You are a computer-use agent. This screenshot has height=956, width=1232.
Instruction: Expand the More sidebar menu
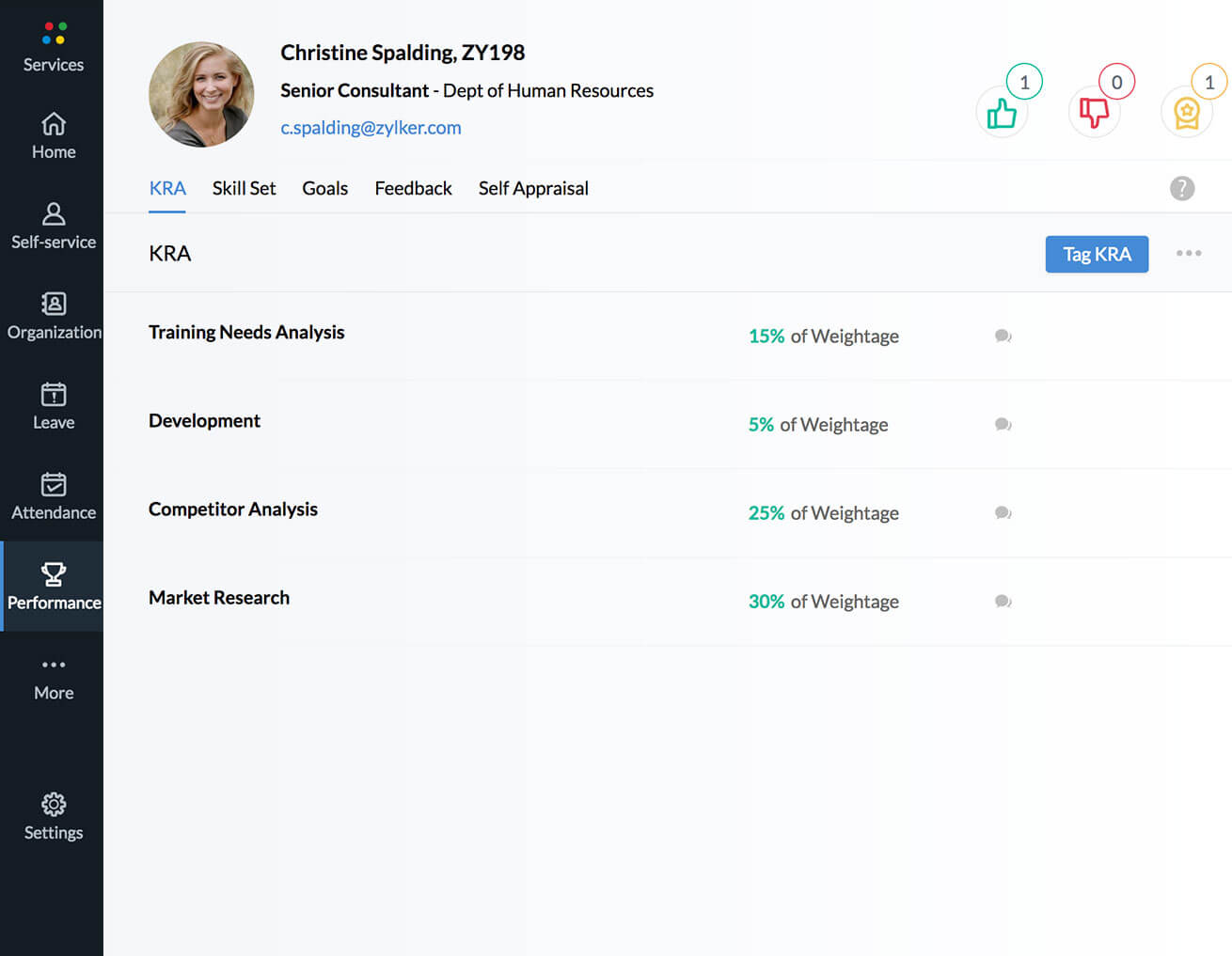(x=54, y=679)
